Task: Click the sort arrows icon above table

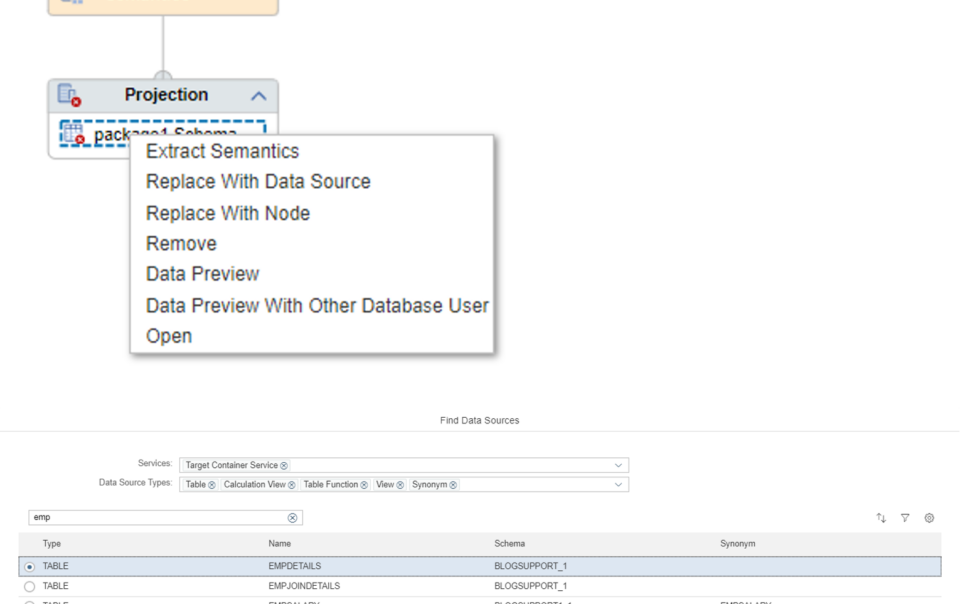Action: coord(881,518)
